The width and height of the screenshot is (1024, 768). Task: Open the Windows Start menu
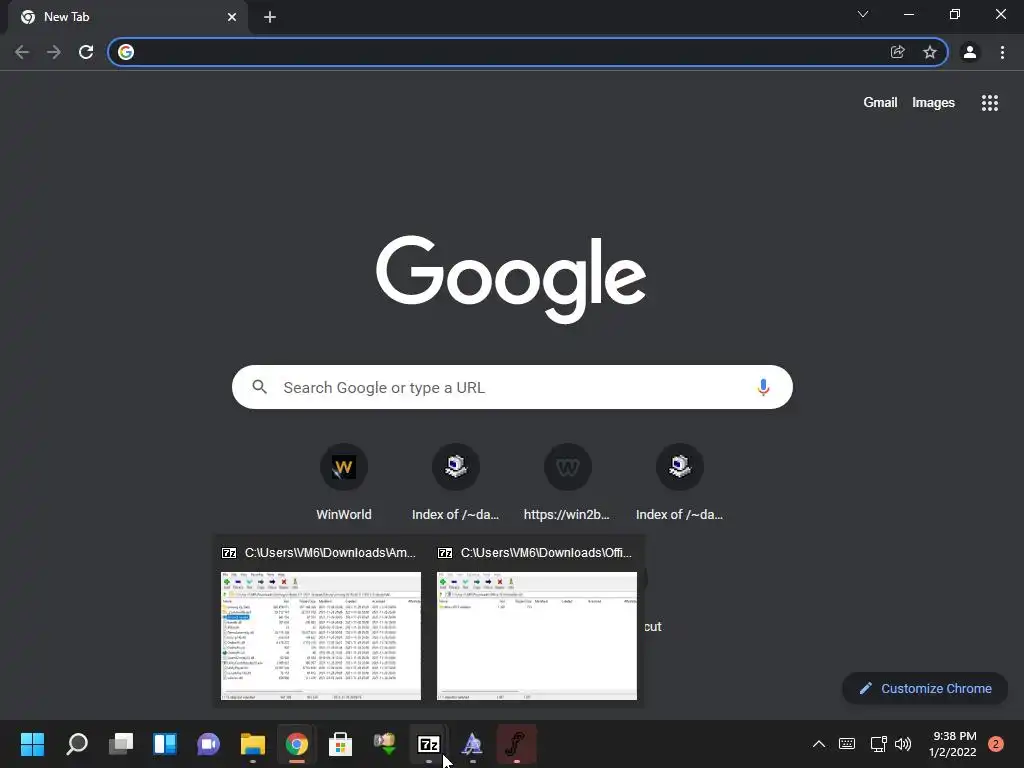click(x=32, y=744)
